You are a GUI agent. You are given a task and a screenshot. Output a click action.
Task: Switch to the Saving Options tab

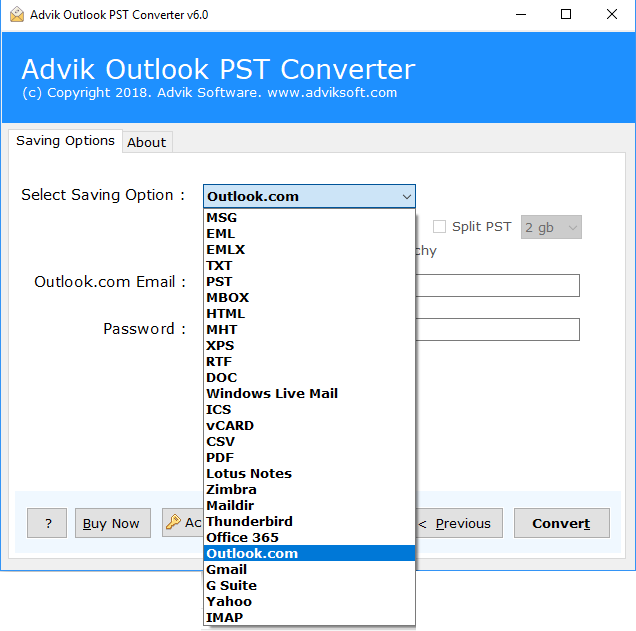coord(65,141)
